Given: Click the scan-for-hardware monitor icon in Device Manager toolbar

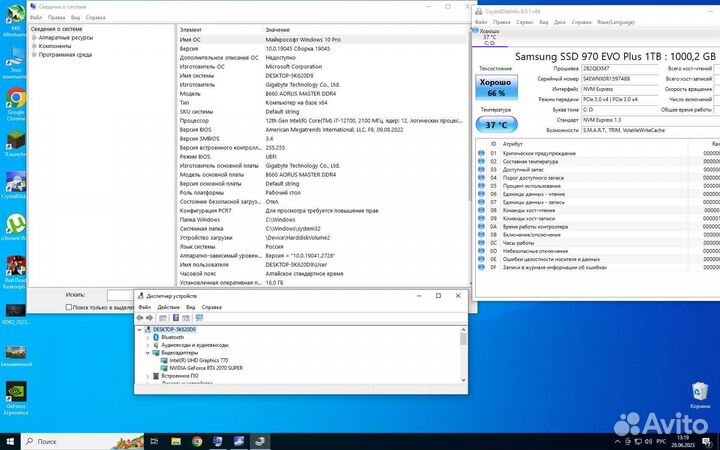Looking at the screenshot, I should click(x=199, y=318).
